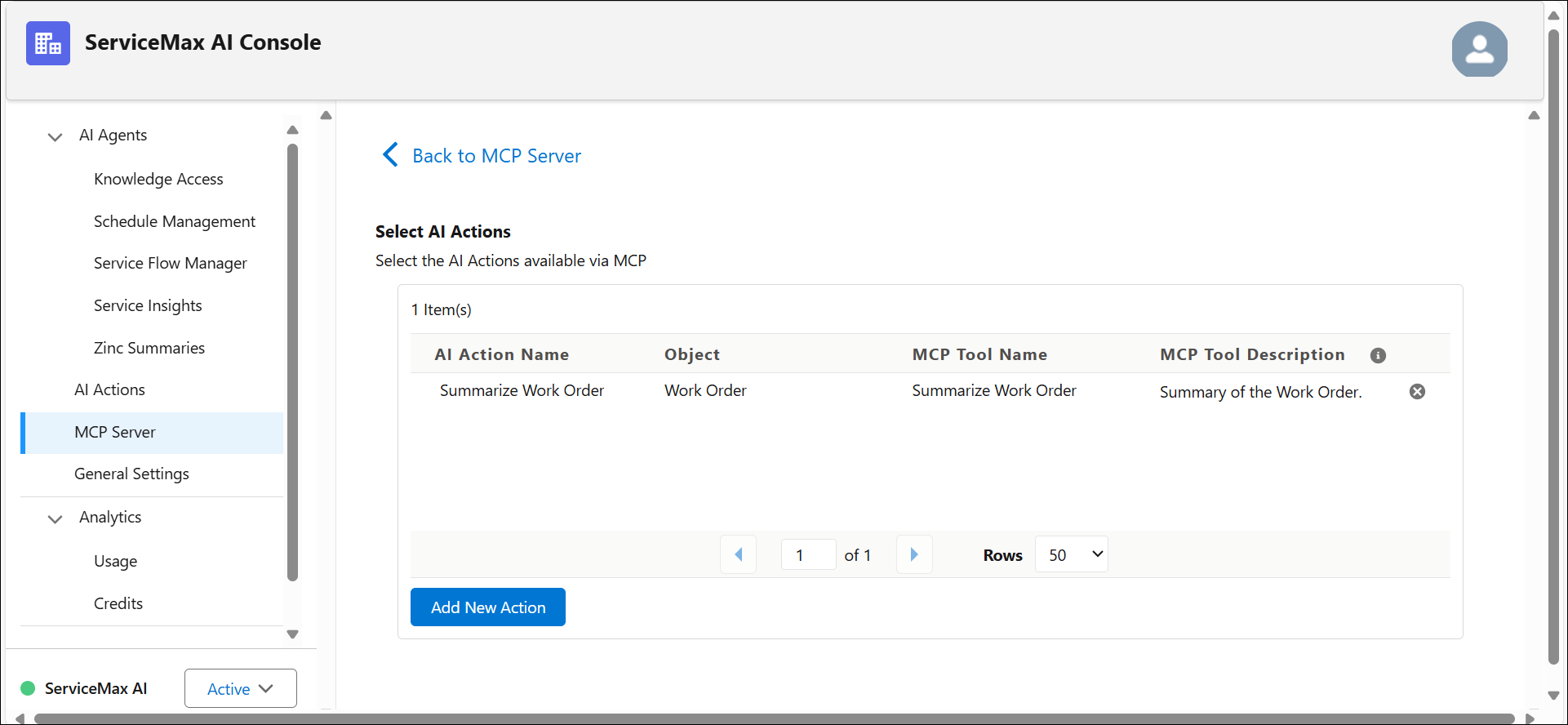
Task: Open Service Insights item
Action: pos(148,305)
